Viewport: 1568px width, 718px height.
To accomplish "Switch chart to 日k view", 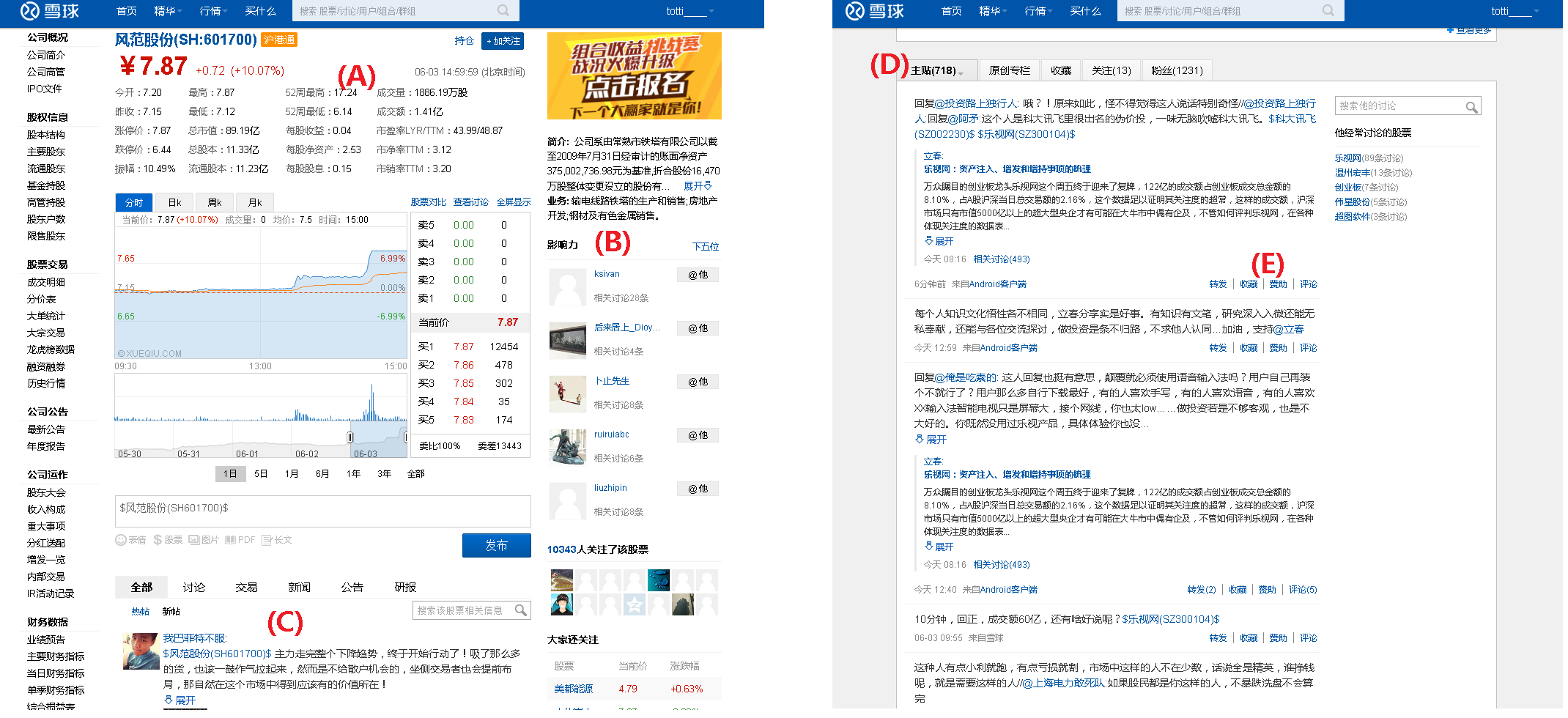I will 174,202.
